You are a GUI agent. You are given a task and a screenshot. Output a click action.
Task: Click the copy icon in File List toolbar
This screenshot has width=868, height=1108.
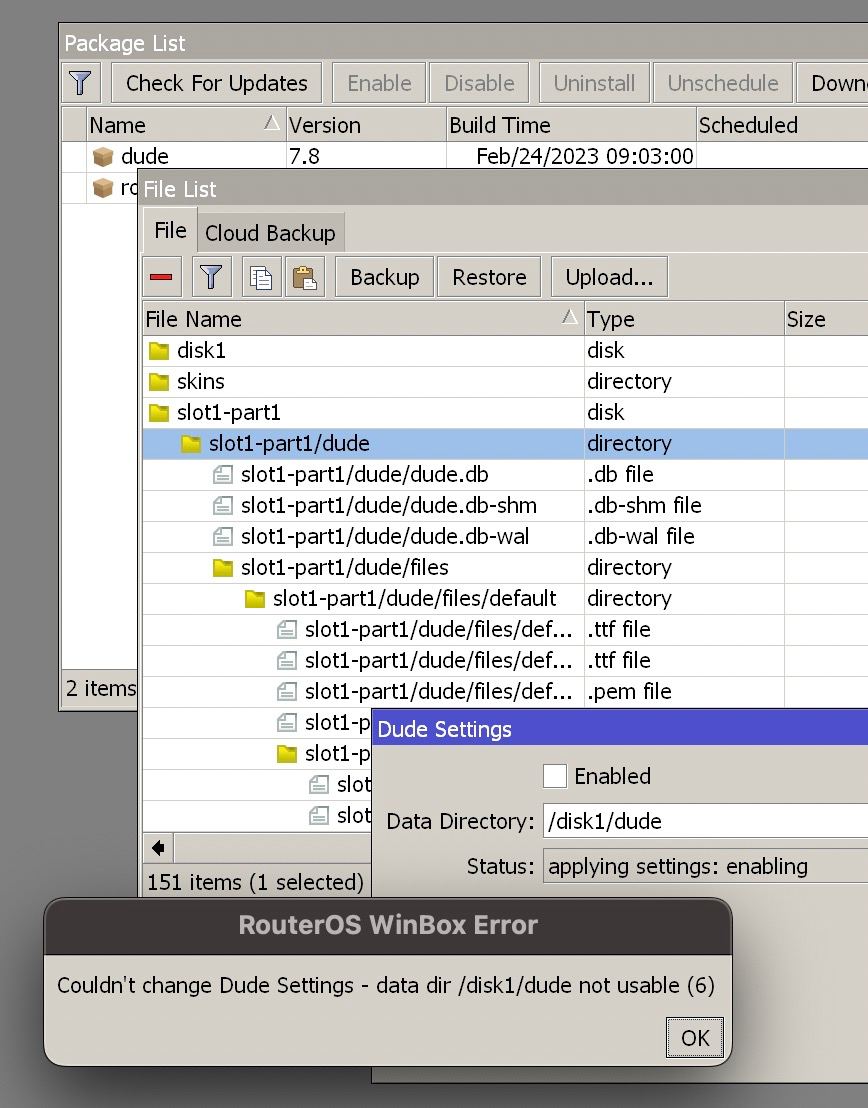click(x=261, y=277)
